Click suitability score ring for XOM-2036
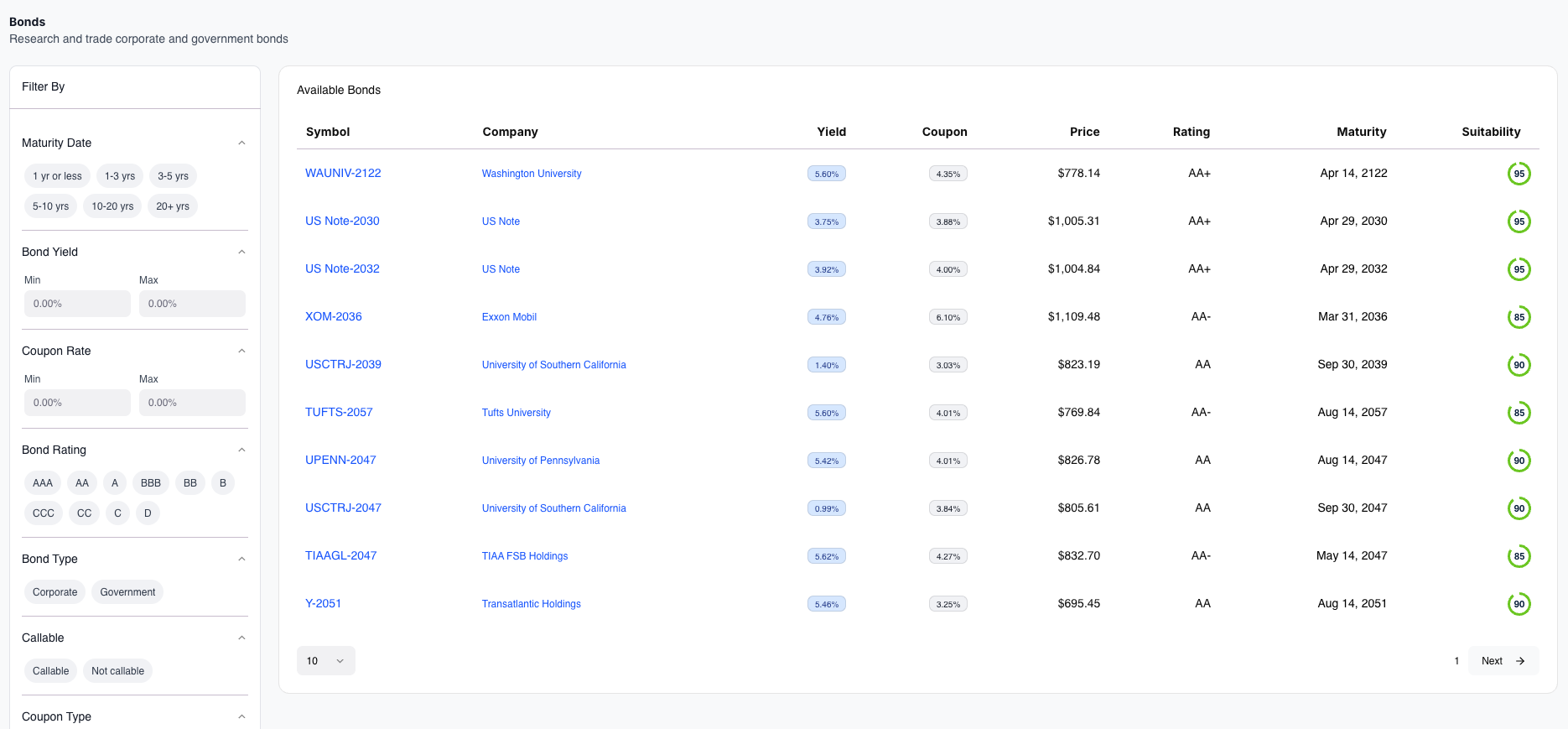This screenshot has height=729, width=1568. click(x=1519, y=317)
